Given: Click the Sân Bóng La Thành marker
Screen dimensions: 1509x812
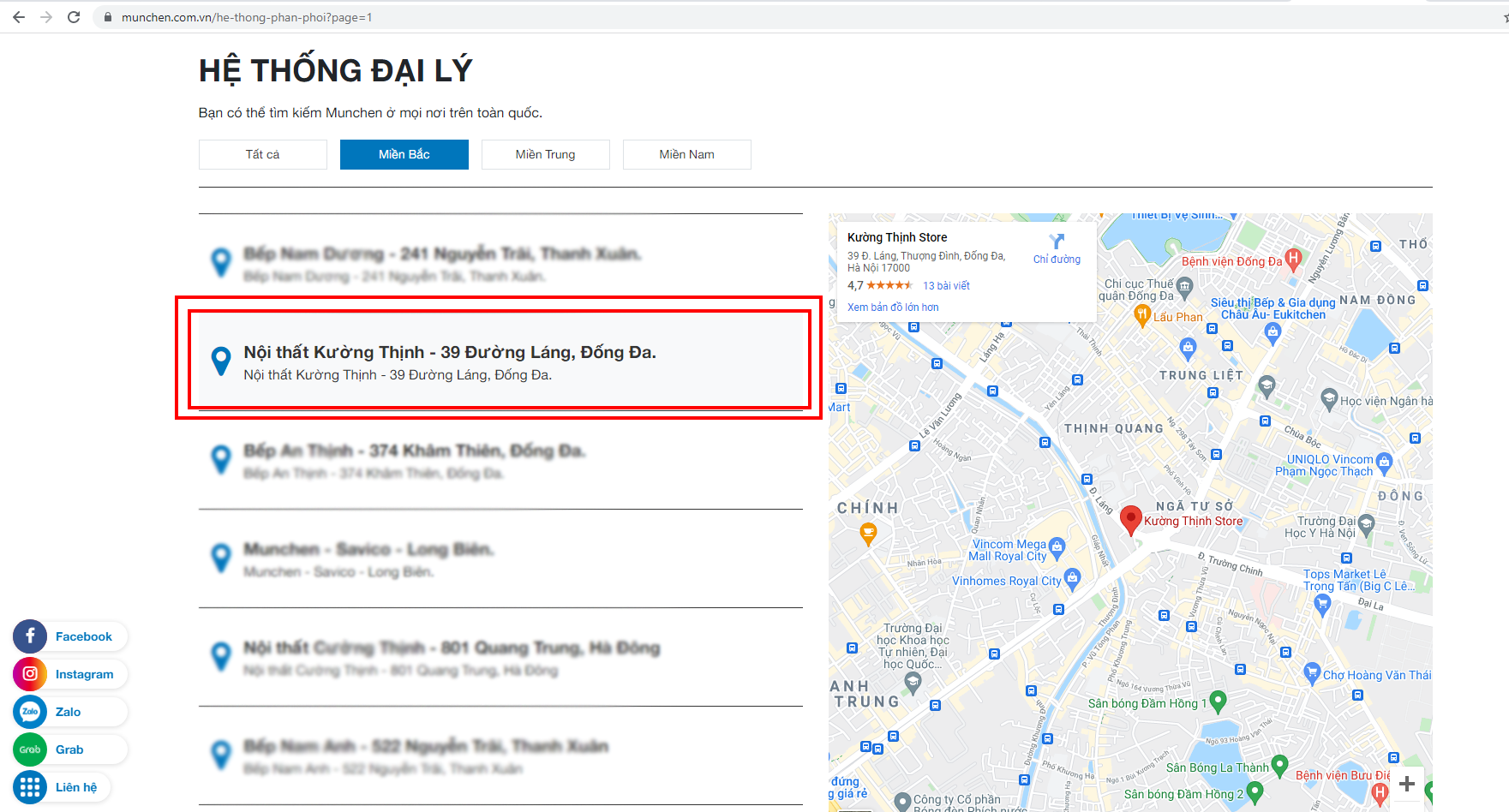Looking at the screenshot, I should [1280, 765].
